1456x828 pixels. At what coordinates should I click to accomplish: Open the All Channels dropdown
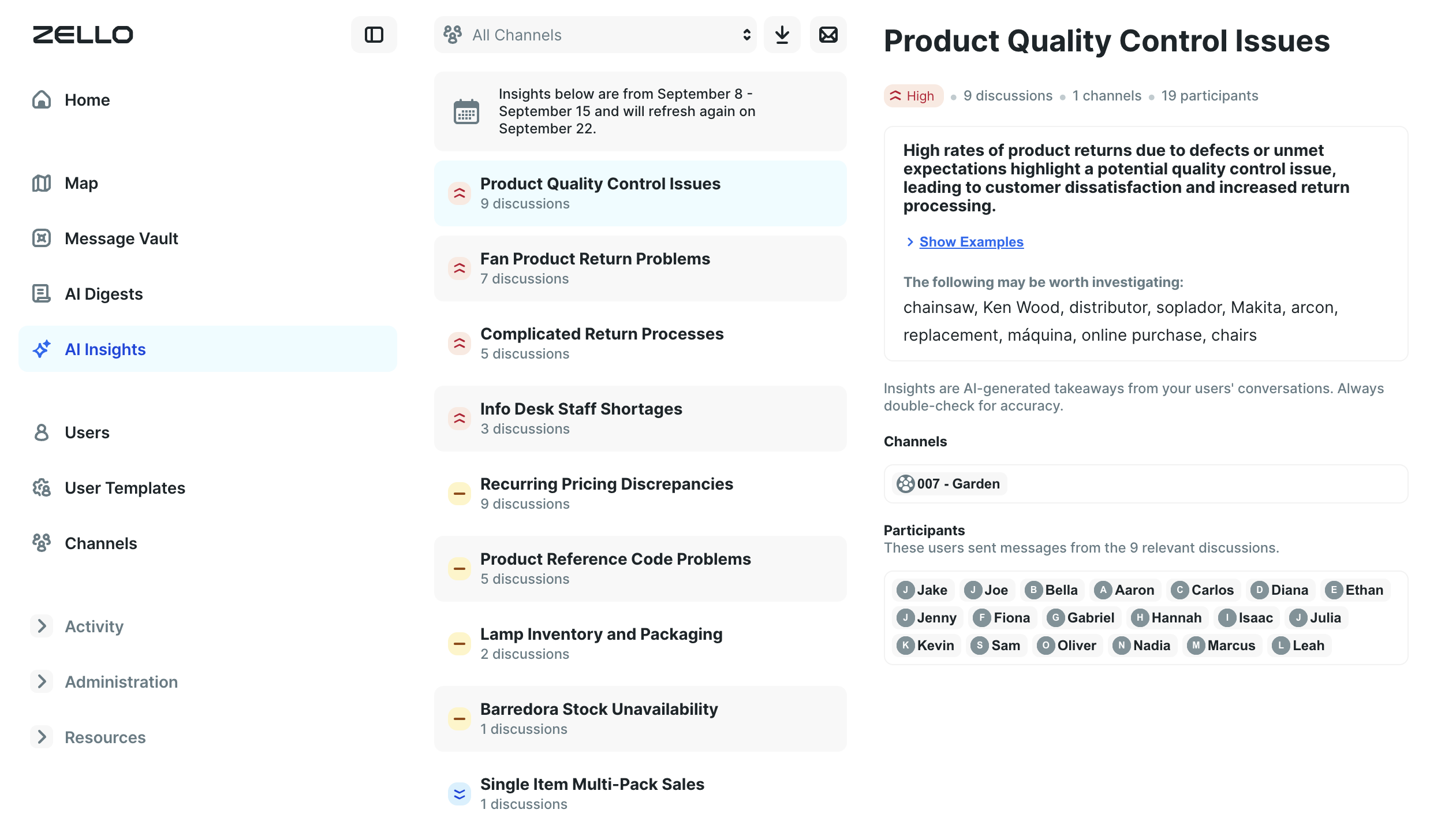tap(595, 35)
